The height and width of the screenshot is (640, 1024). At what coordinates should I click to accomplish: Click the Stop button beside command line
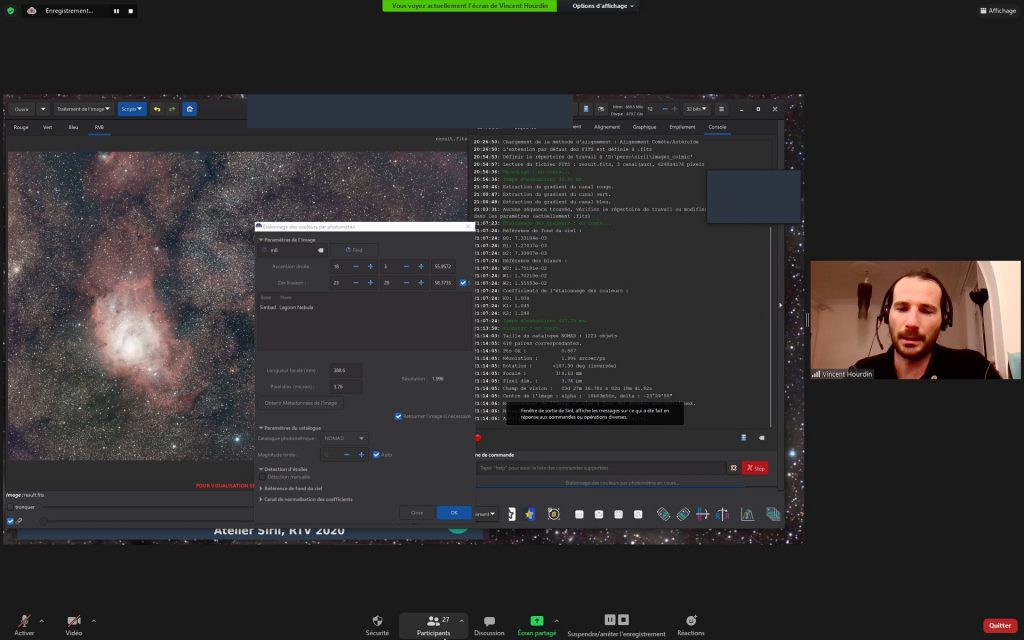[x=755, y=468]
